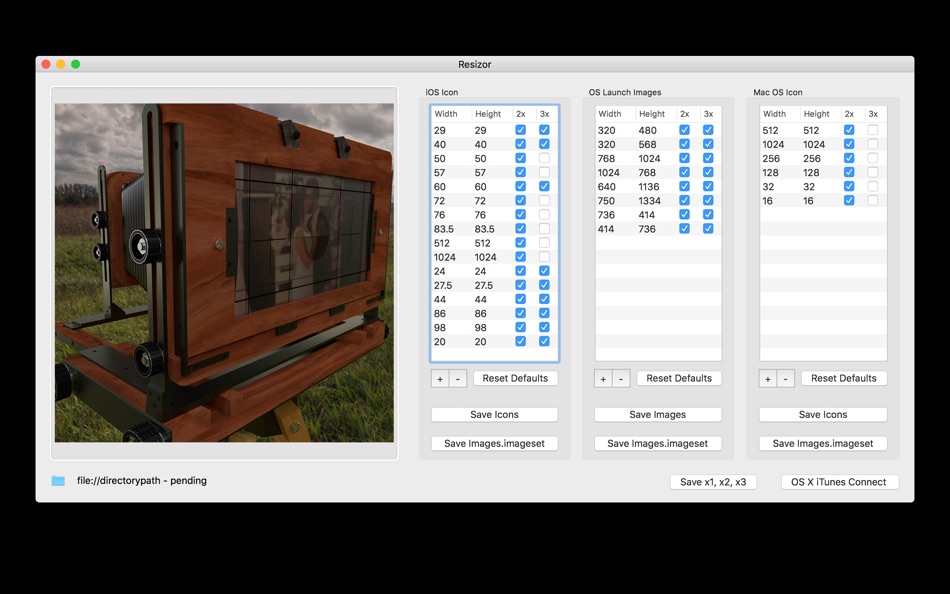Reset defaults for OS Launch Images

click(679, 378)
